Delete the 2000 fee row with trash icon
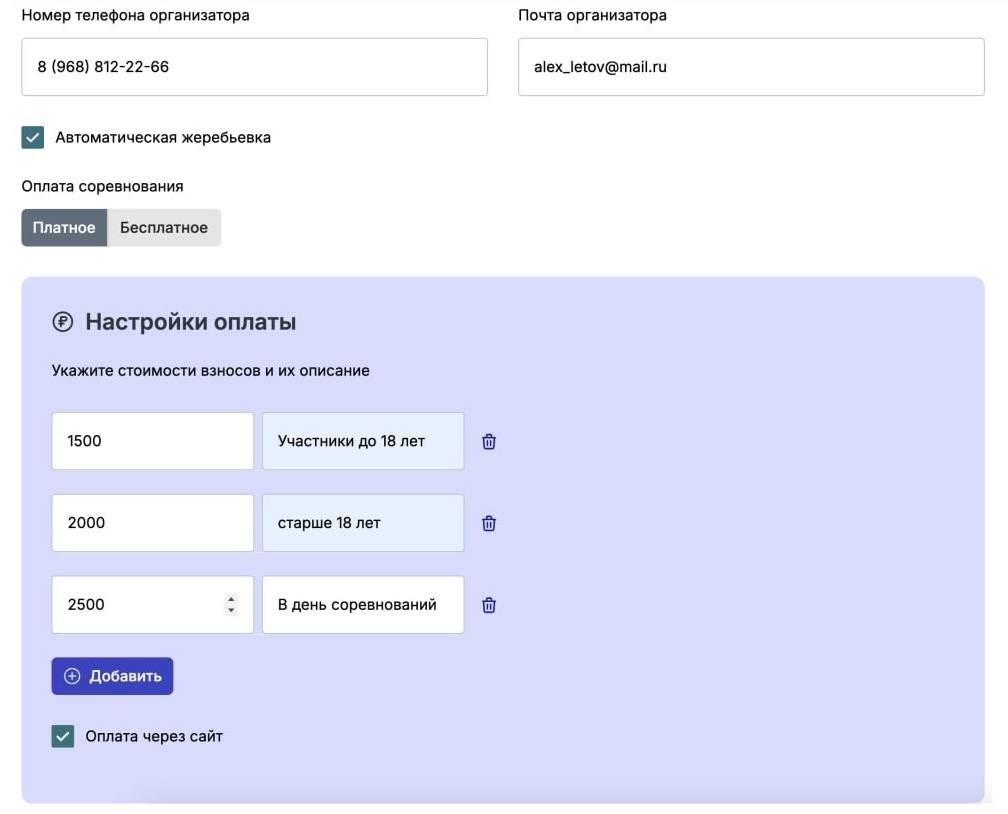The image size is (1008, 814). click(489, 523)
